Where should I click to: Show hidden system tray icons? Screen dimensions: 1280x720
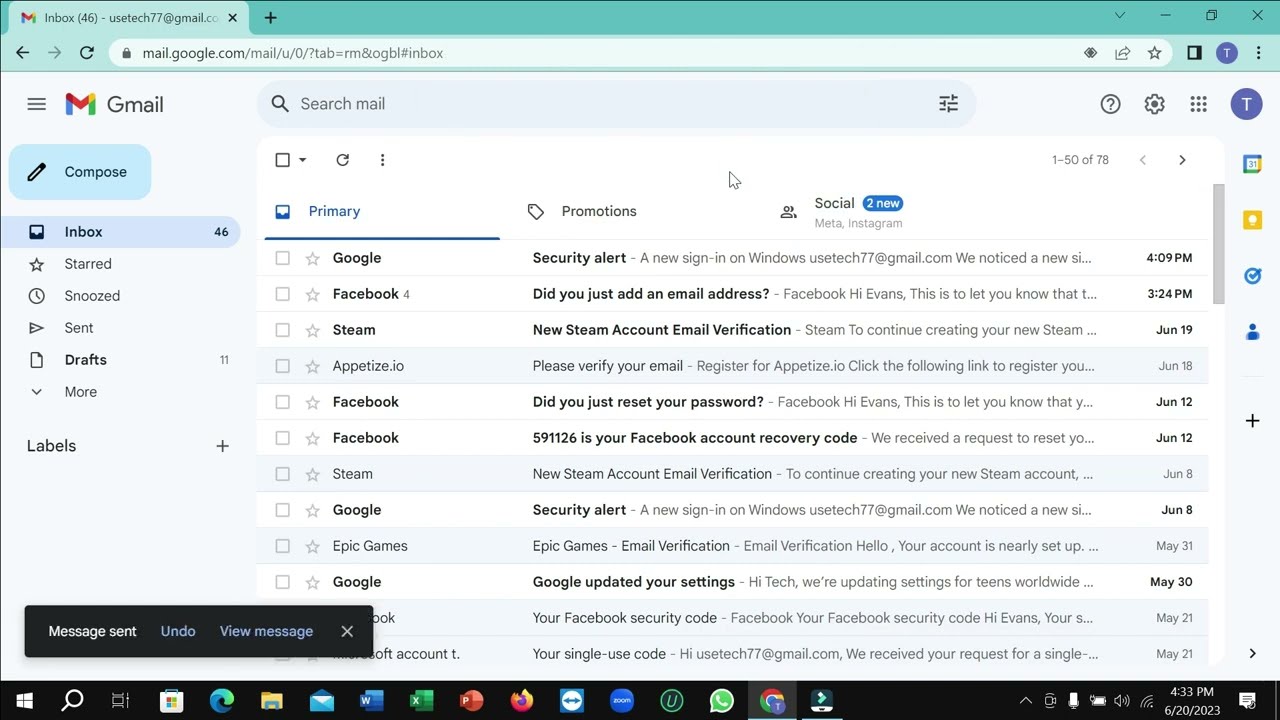point(1025,701)
